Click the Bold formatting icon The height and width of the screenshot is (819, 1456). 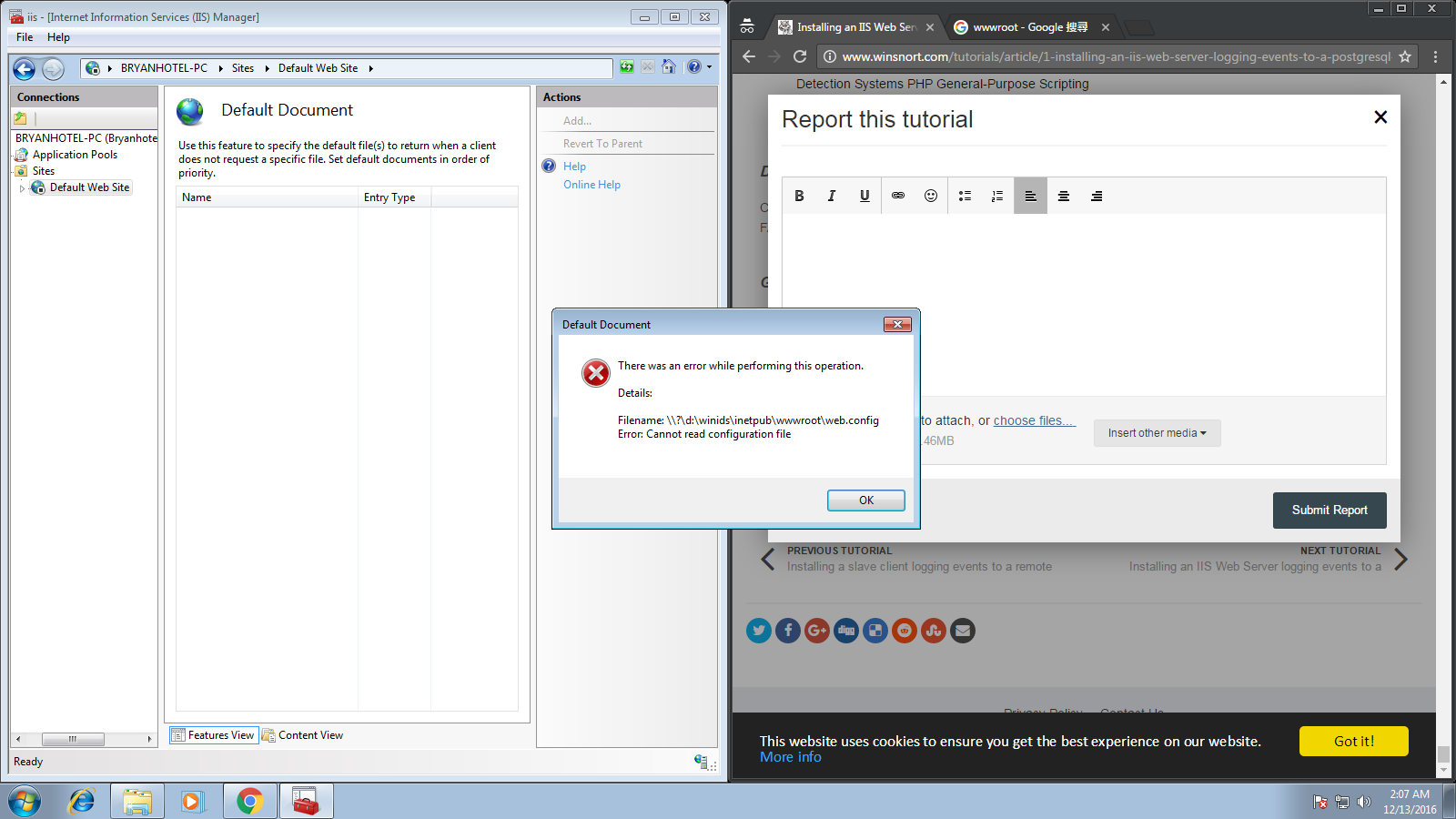coord(799,196)
